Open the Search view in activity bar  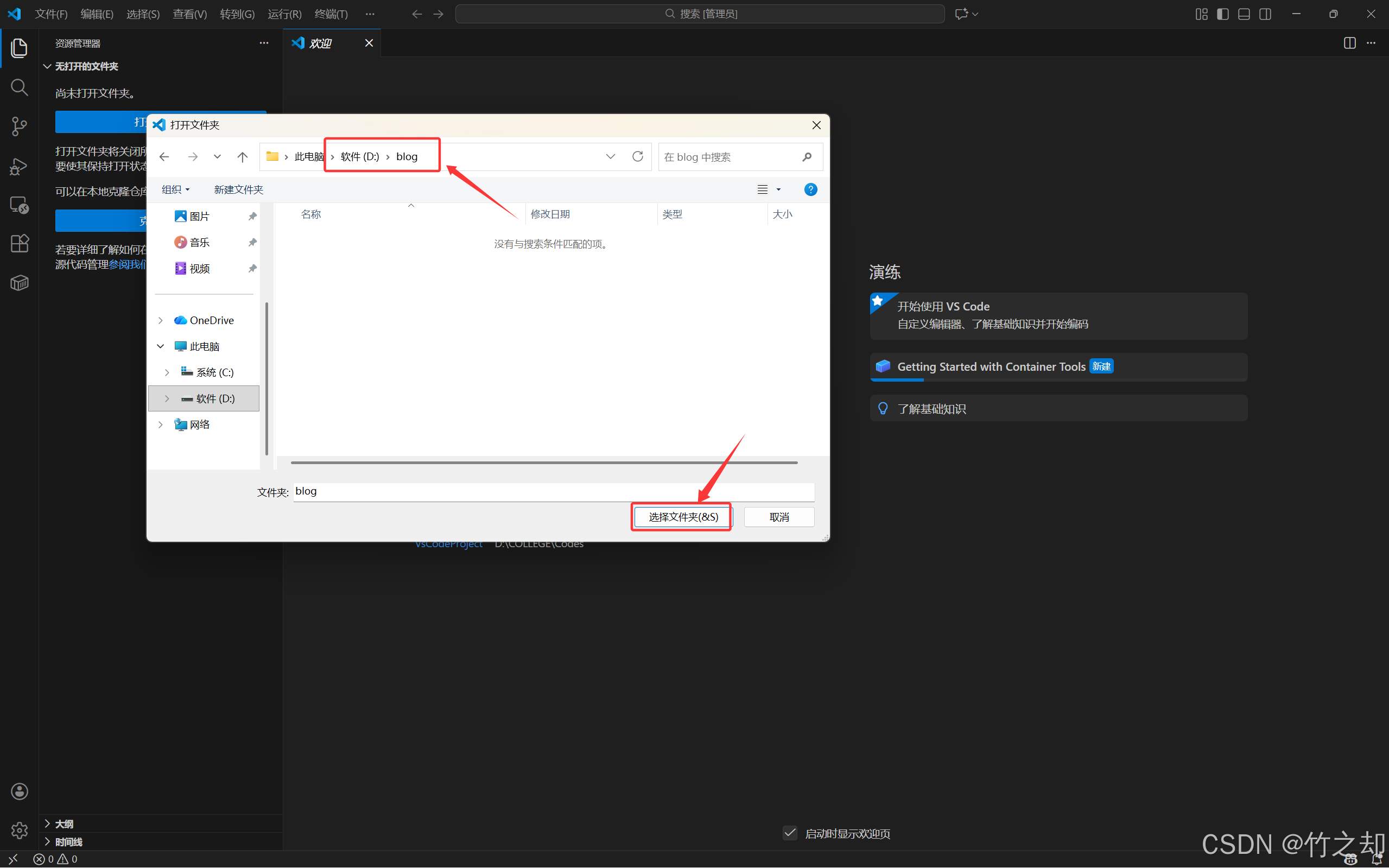click(x=19, y=88)
